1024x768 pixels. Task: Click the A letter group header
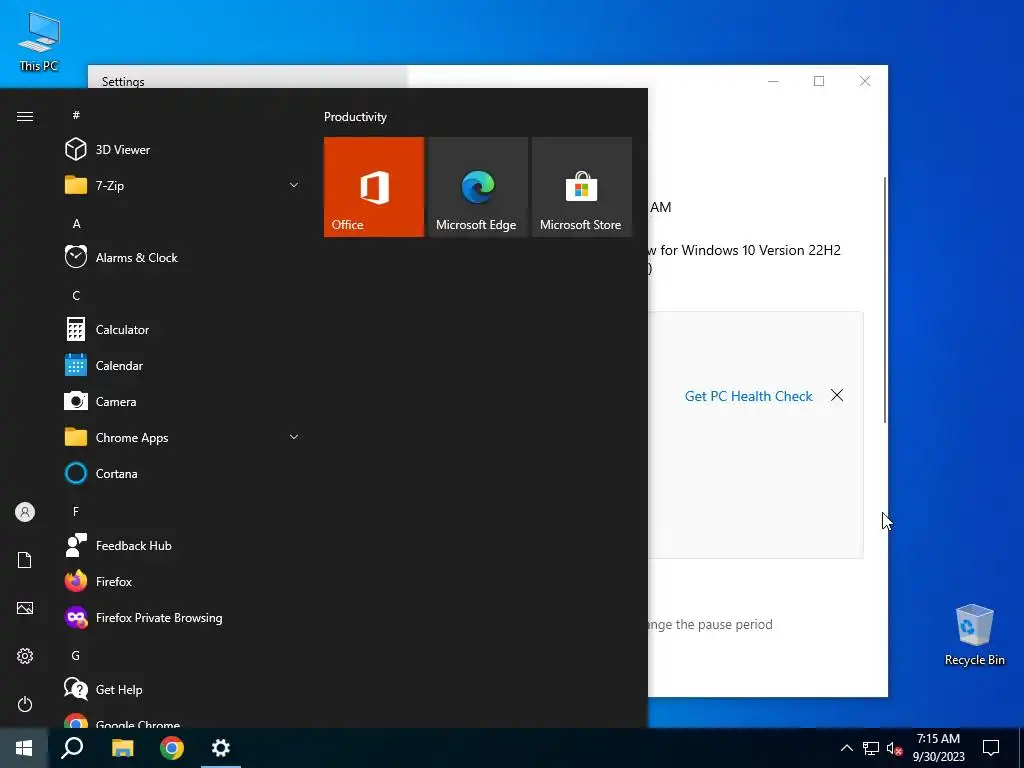click(76, 223)
